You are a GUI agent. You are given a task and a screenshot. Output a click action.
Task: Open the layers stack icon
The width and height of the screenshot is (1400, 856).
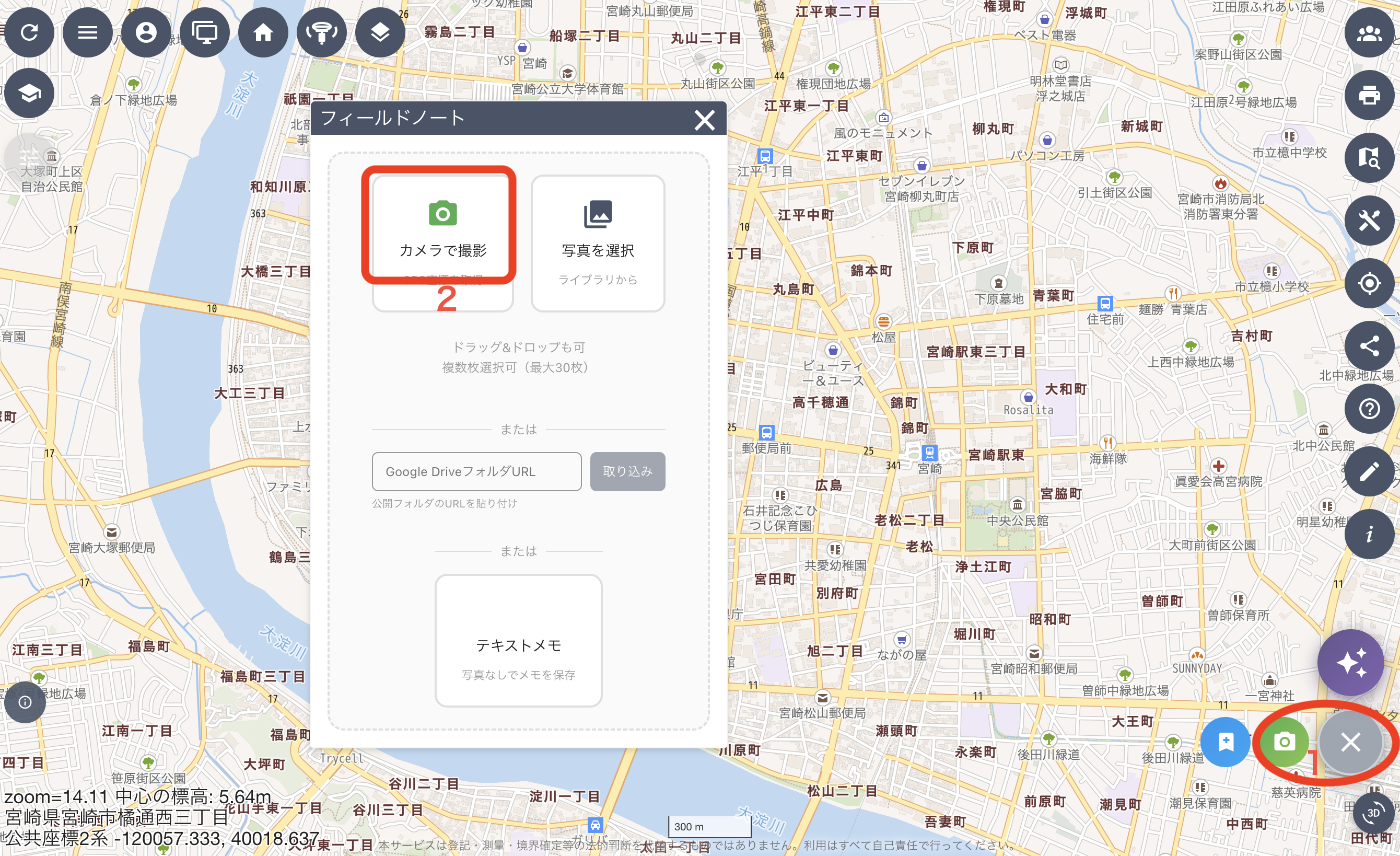(x=380, y=32)
